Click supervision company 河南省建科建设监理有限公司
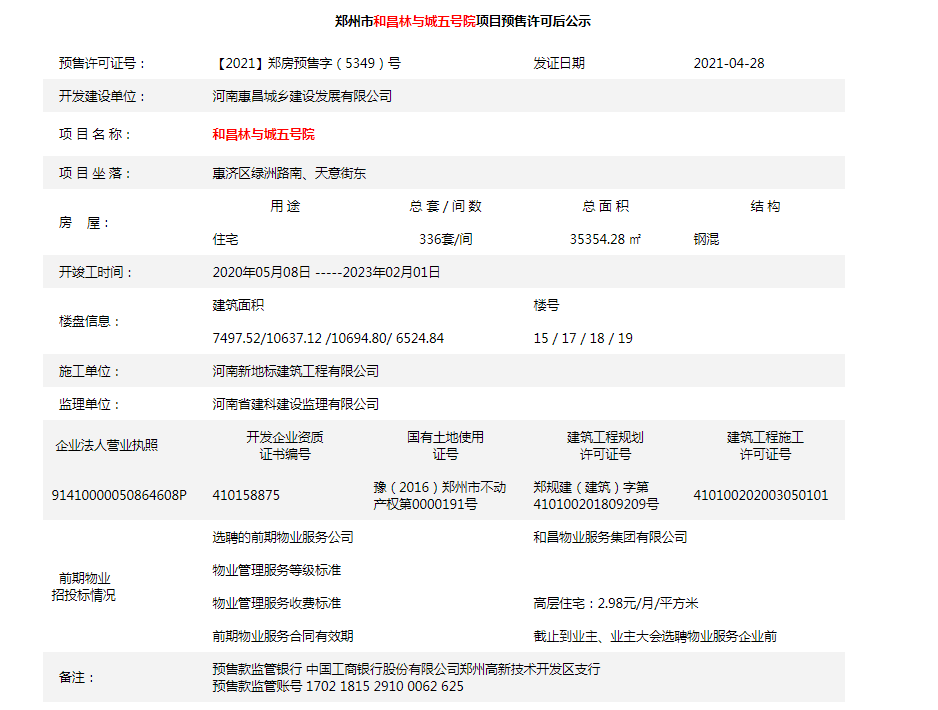The width and height of the screenshot is (938, 710). tap(296, 404)
